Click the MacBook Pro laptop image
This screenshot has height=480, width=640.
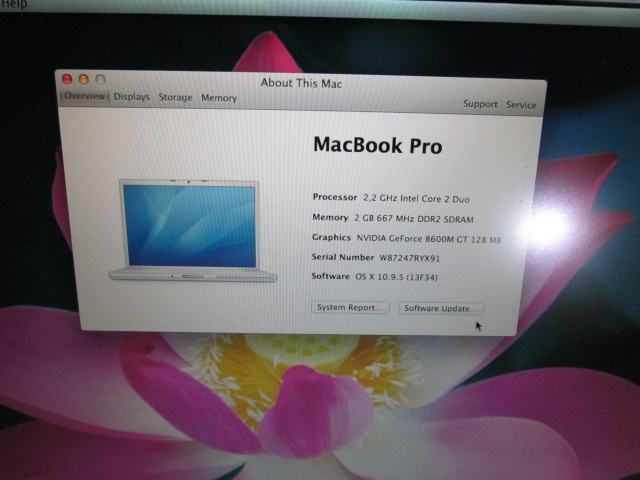[193, 230]
